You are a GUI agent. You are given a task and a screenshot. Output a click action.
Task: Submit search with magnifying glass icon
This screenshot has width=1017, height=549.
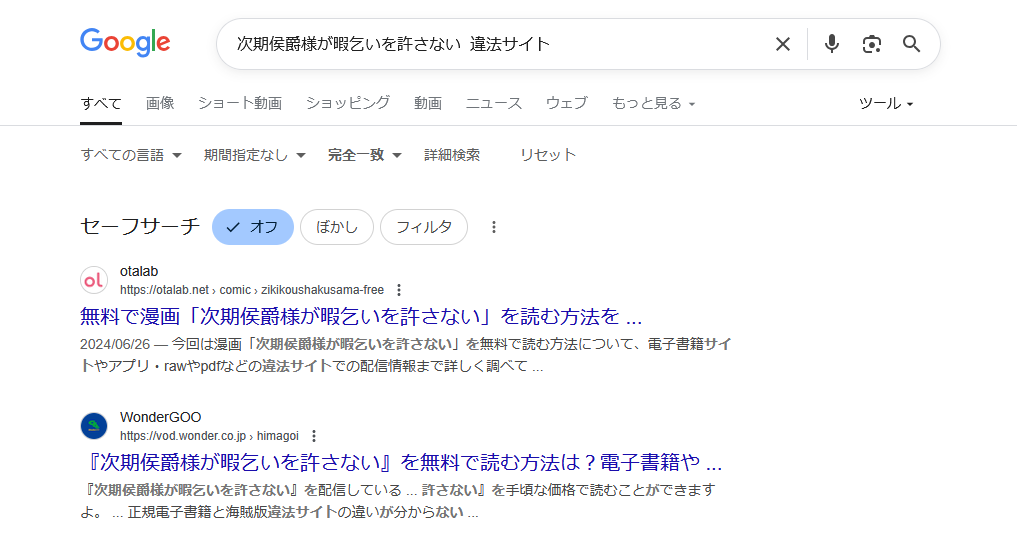911,44
